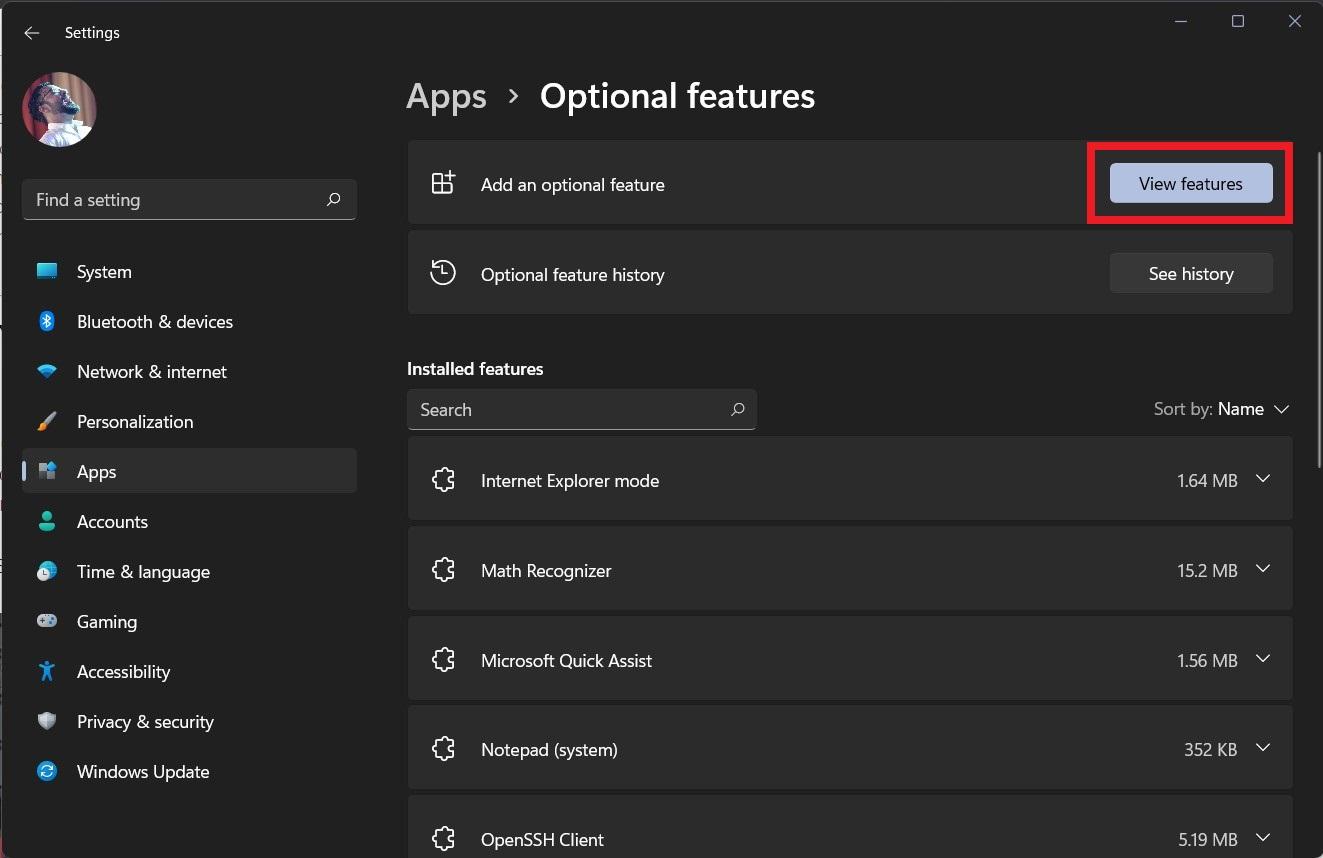Click the Personalization paintbrush icon

tap(47, 422)
